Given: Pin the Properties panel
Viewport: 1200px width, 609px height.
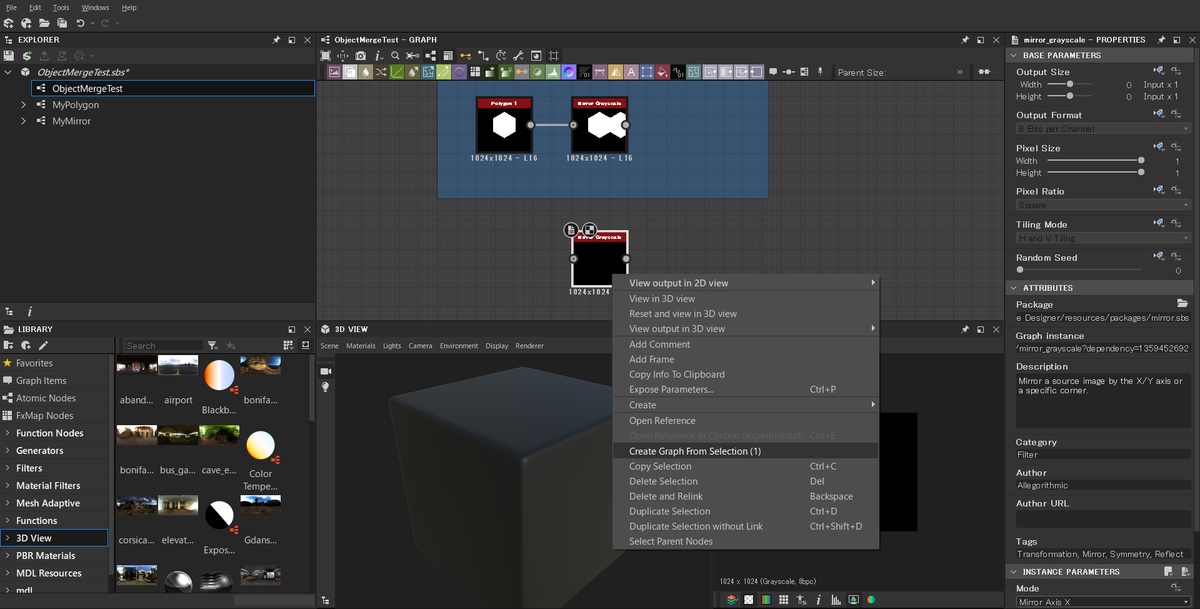Looking at the screenshot, I should [1162, 40].
